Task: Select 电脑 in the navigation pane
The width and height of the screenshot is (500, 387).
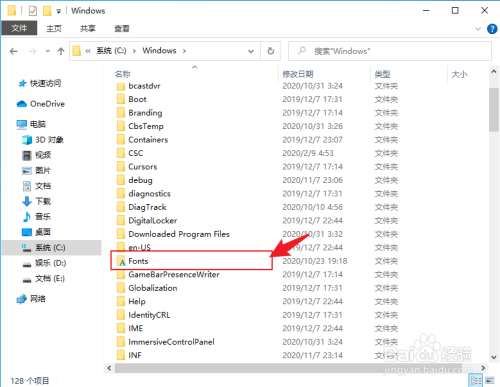Action: [x=31, y=124]
